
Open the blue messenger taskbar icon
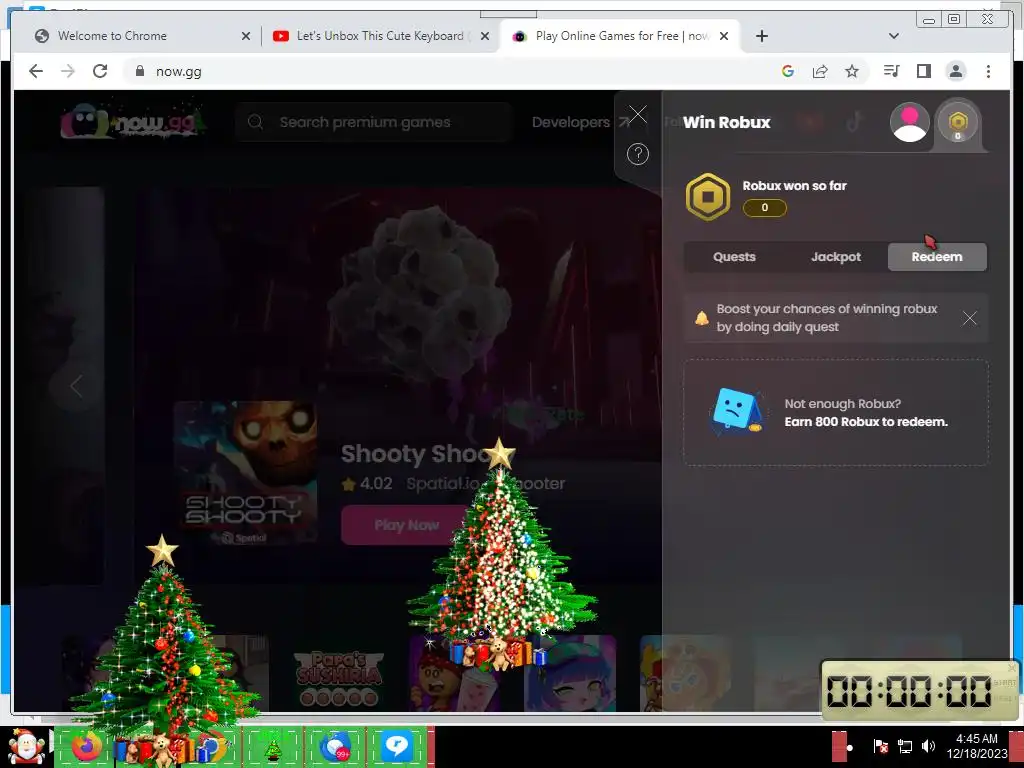click(x=396, y=746)
